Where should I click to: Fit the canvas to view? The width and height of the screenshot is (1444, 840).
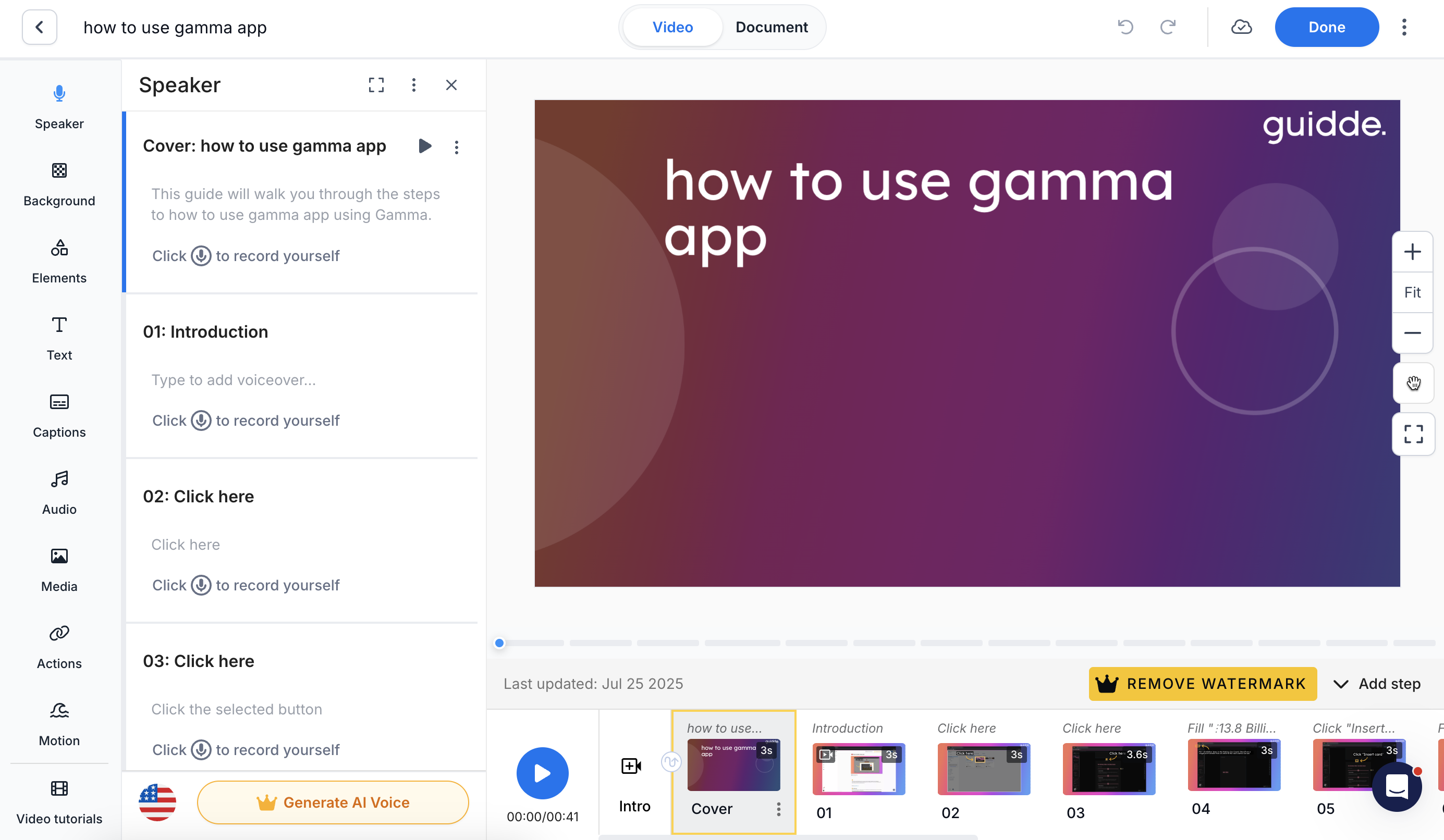click(1413, 293)
